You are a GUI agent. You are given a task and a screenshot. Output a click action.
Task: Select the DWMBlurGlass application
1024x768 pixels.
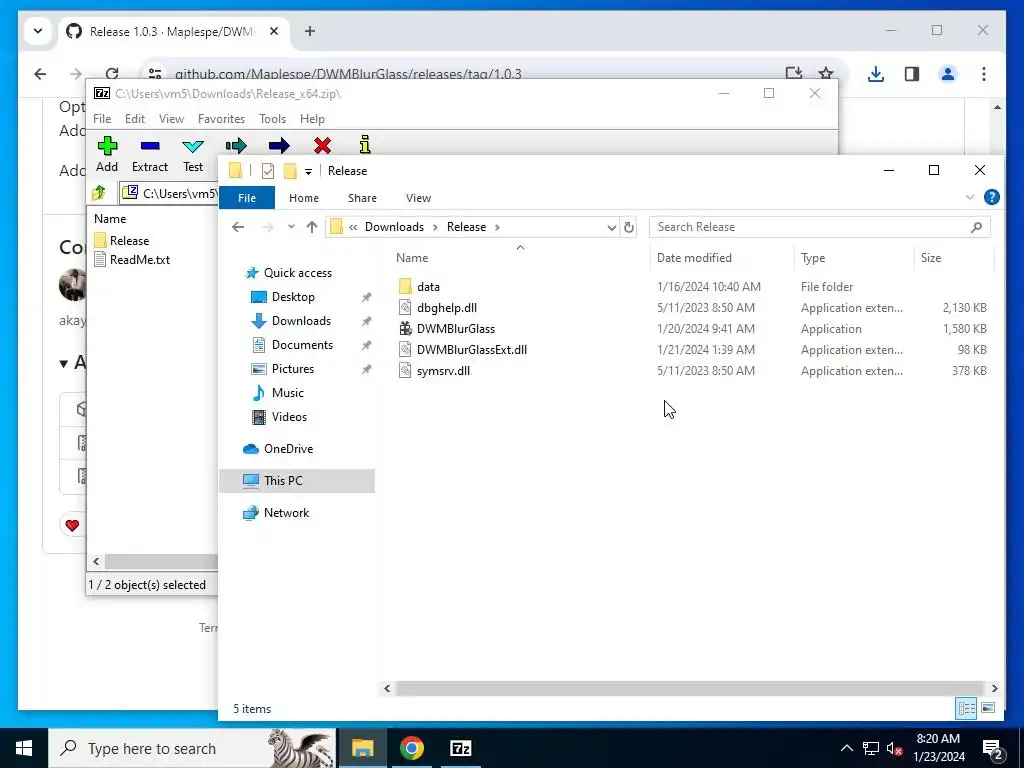456,328
